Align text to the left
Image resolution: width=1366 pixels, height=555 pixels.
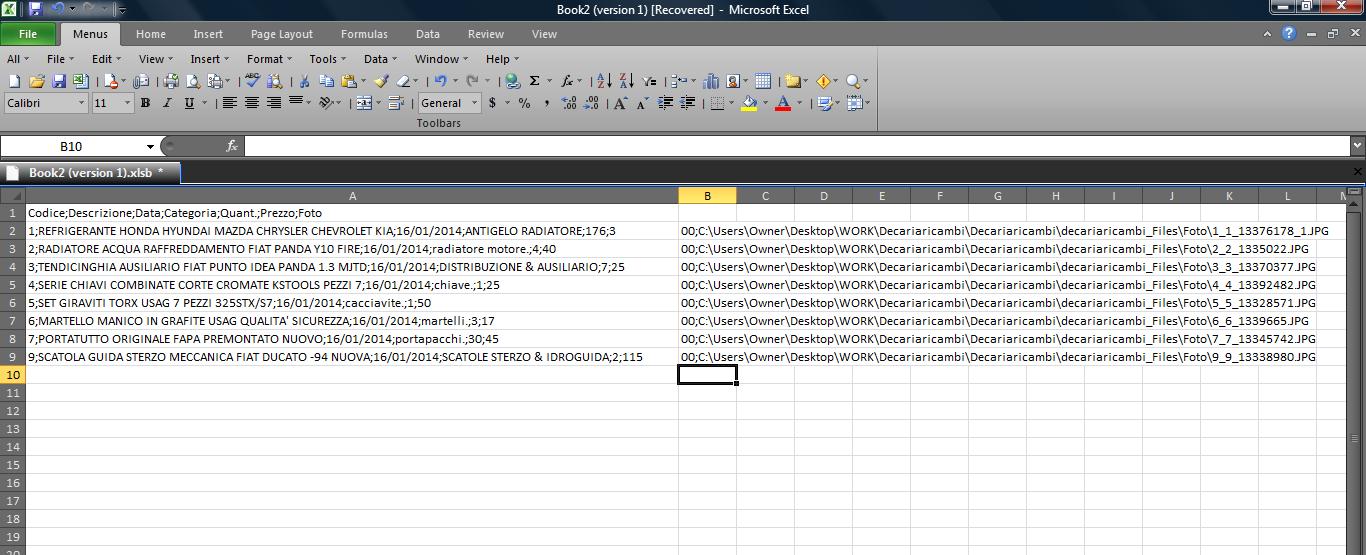[x=230, y=103]
